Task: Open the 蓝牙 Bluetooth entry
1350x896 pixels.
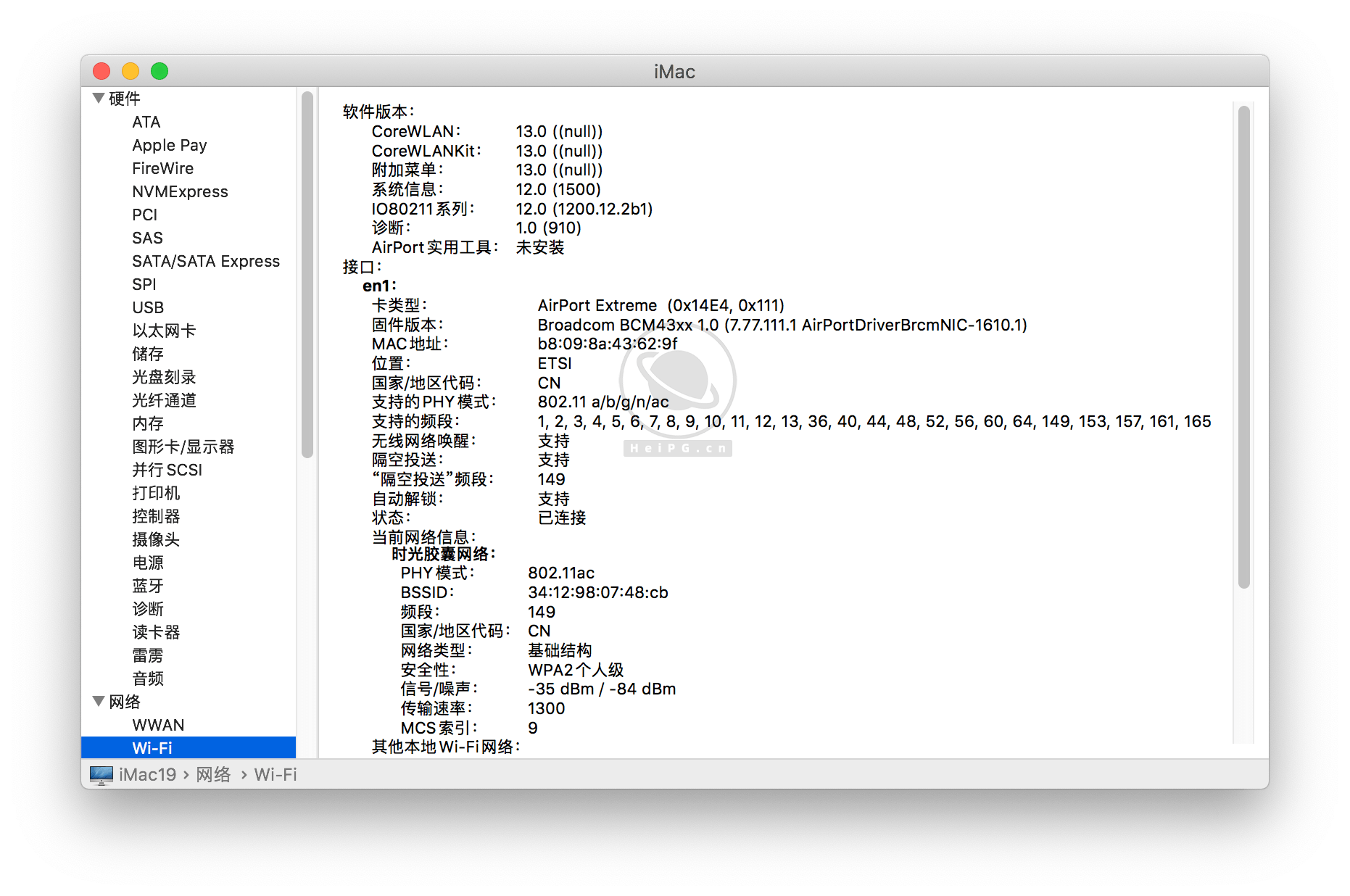Action: tap(148, 586)
